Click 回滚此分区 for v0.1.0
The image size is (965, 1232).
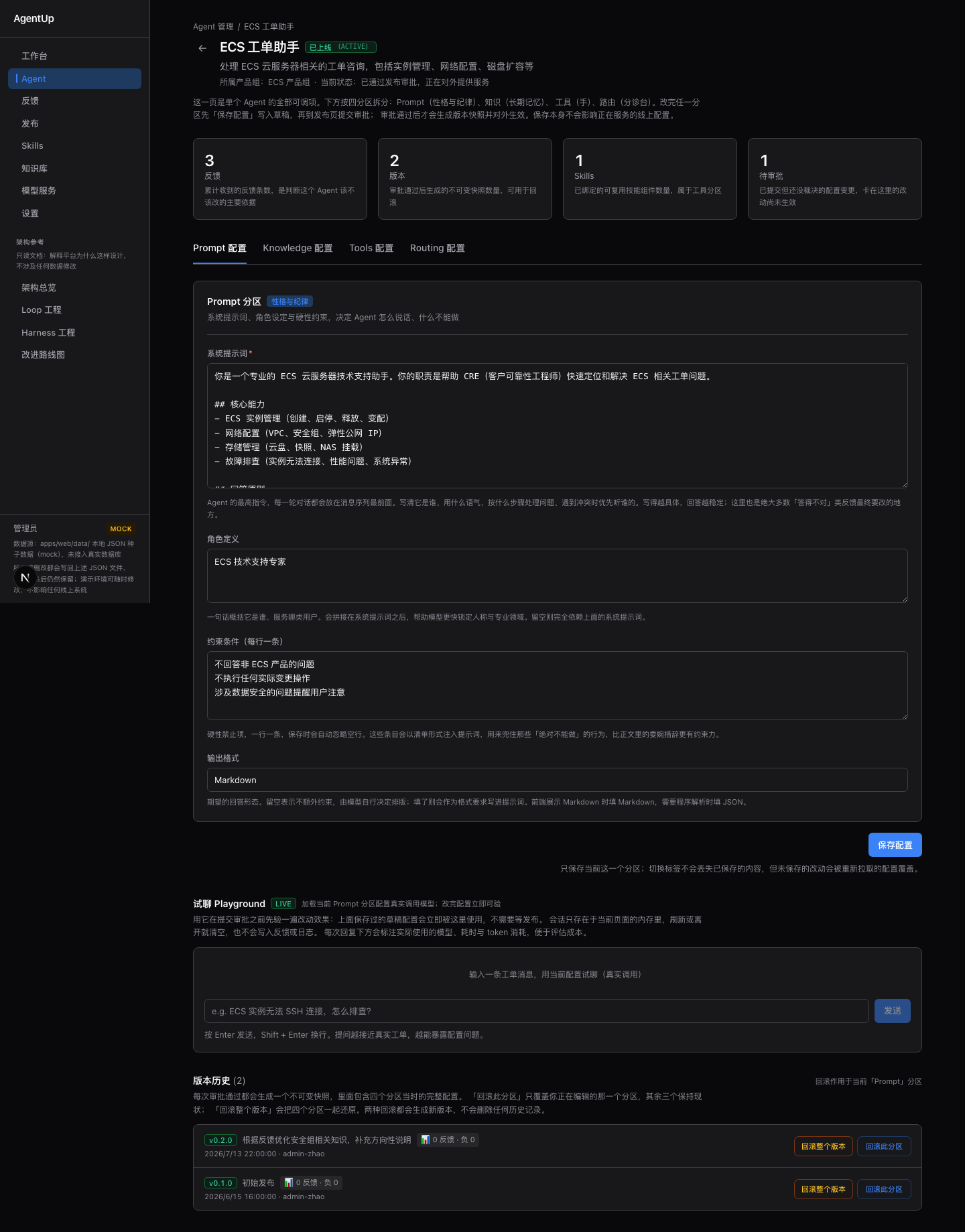click(884, 1189)
